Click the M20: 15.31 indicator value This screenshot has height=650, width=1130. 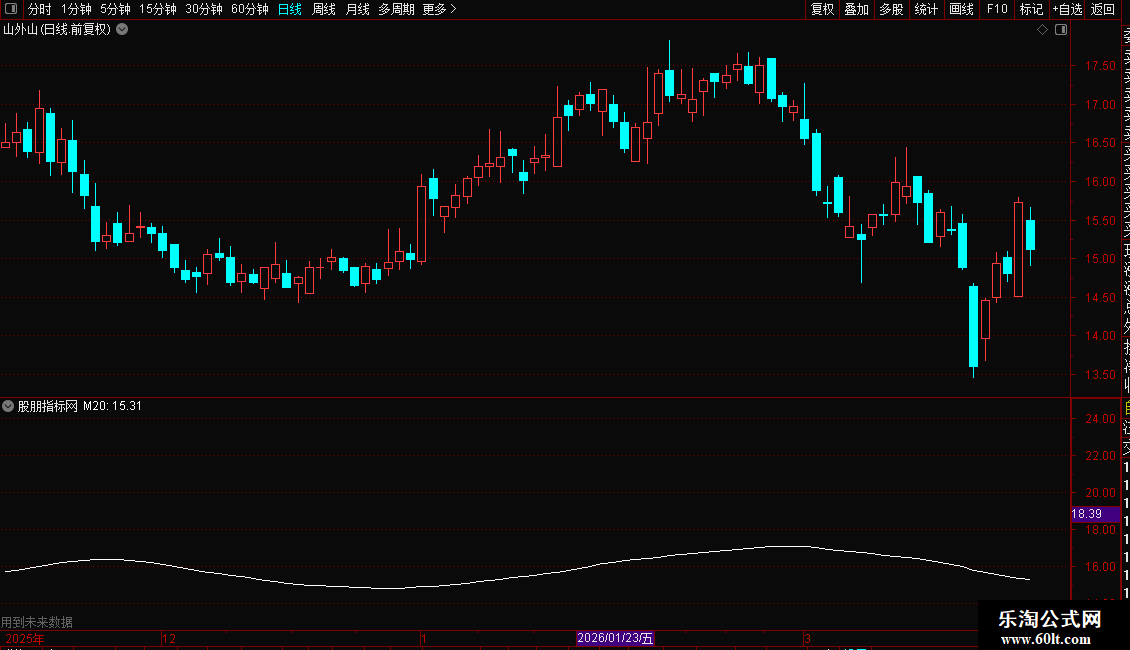(x=112, y=406)
